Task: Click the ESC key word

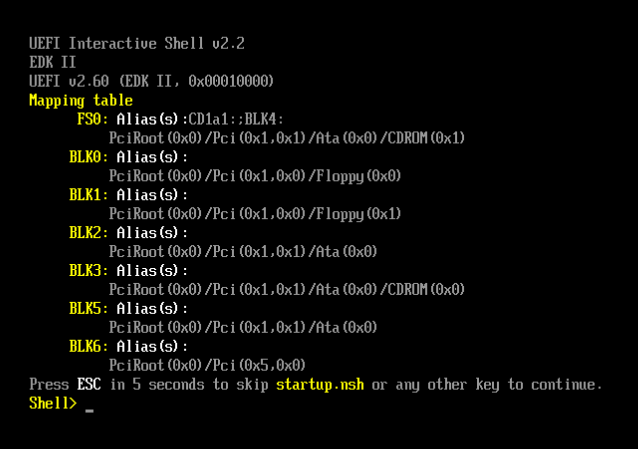Action: coord(89,384)
